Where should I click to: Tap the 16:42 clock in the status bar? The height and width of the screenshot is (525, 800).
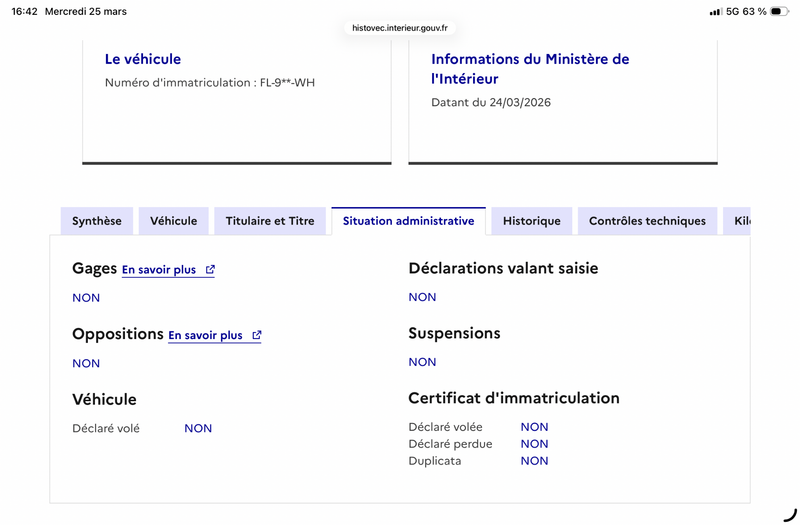click(25, 12)
